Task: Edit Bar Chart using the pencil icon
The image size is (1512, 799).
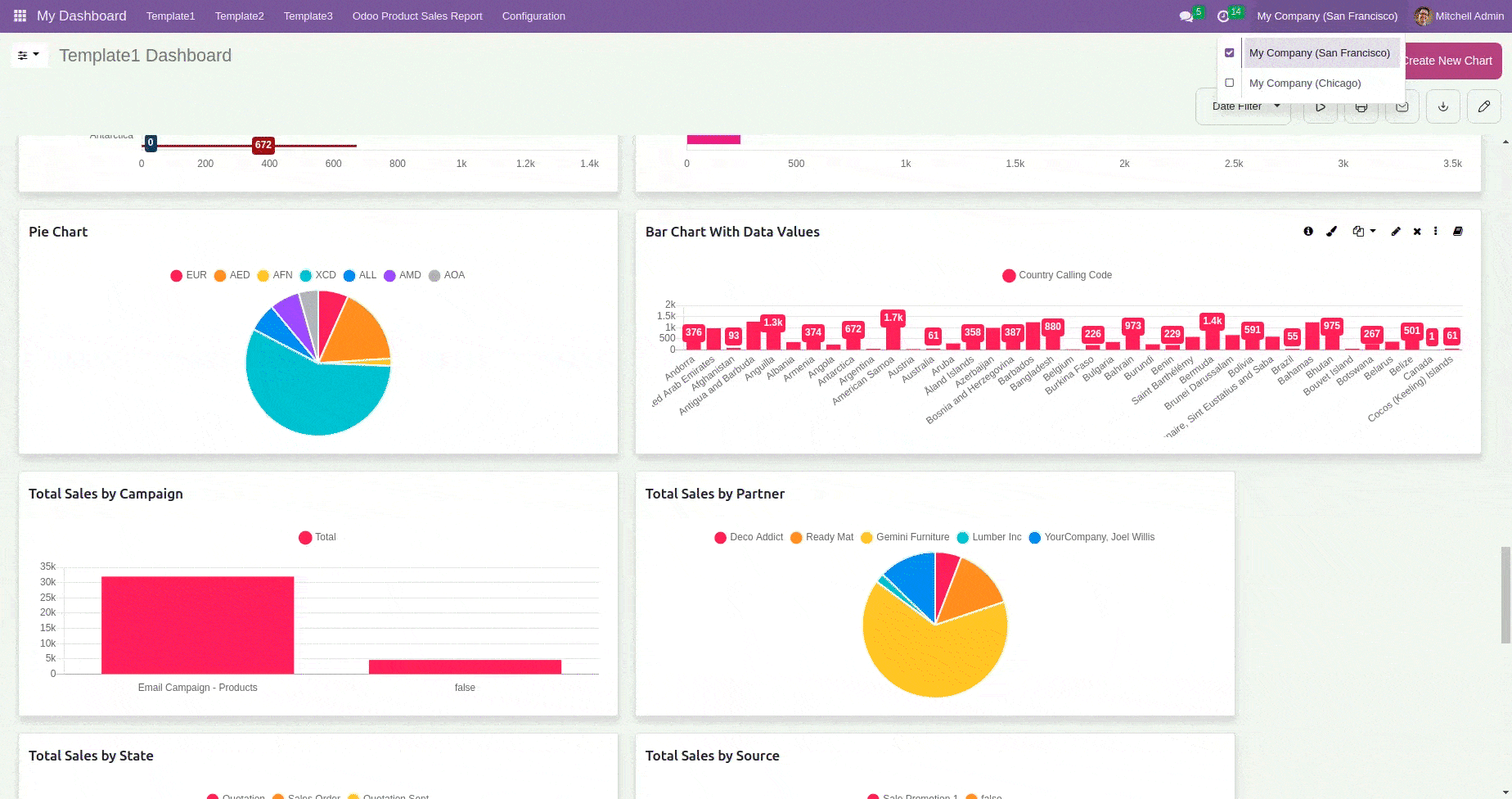Action: (1396, 232)
